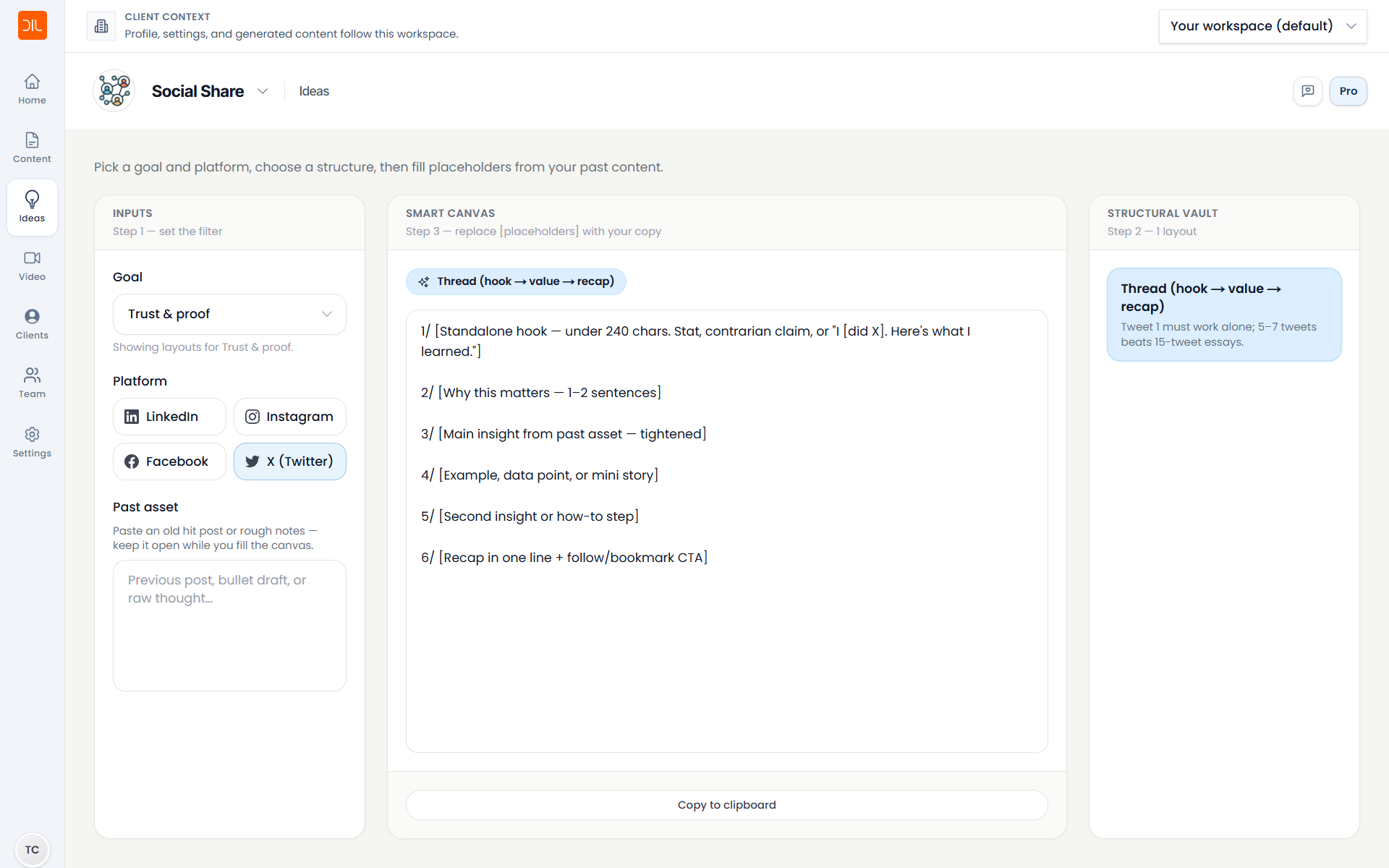Select the LinkedIn platform
Viewport: 1389px width, 868px height.
tap(169, 417)
